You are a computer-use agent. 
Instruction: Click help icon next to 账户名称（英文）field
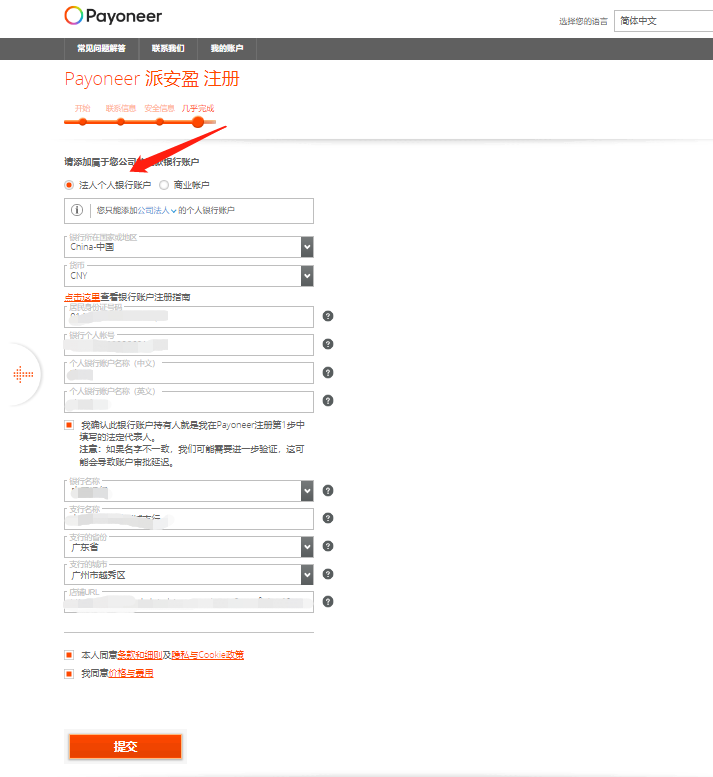[328, 400]
